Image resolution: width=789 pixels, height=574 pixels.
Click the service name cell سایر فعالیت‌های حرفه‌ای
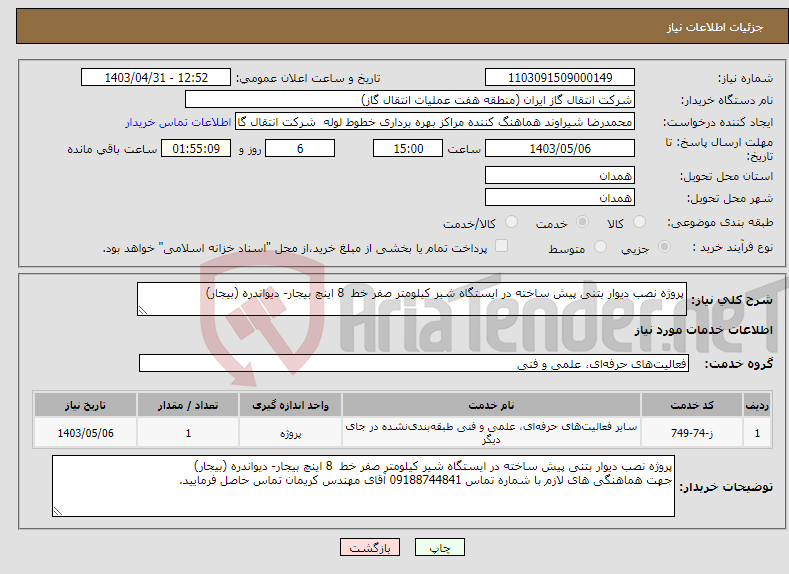[491, 433]
